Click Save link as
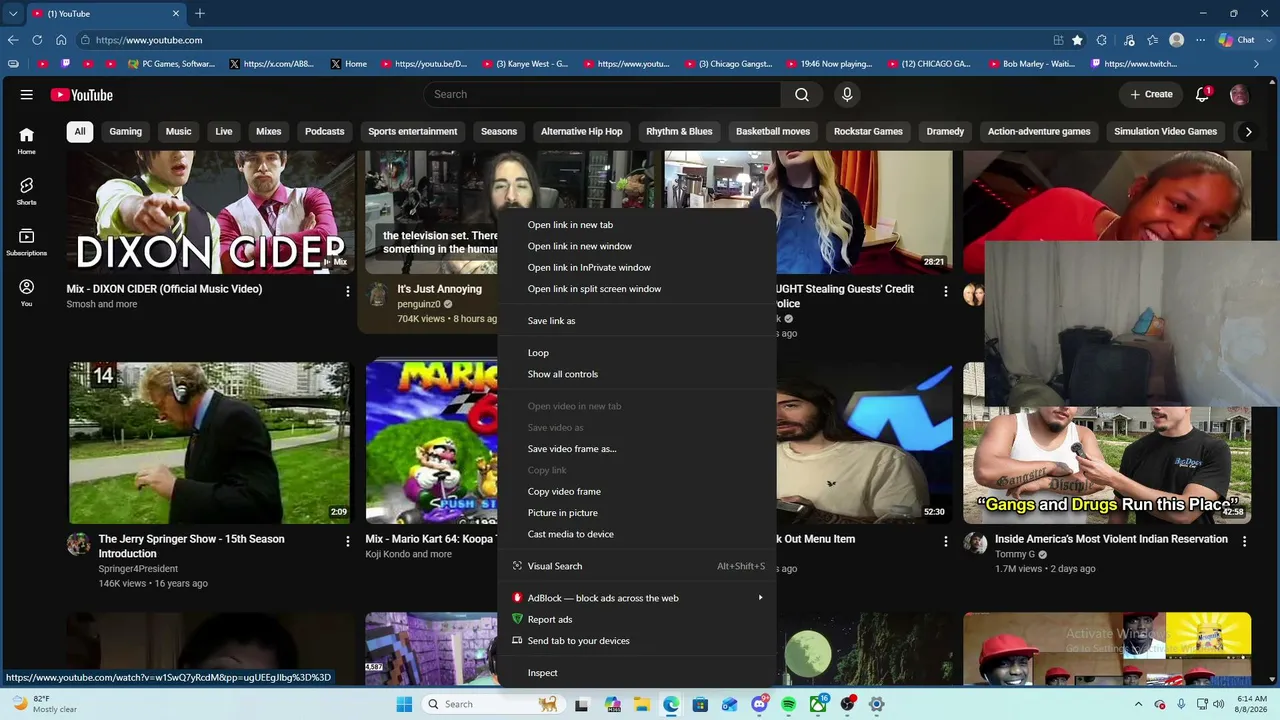1280x720 pixels. click(637, 321)
